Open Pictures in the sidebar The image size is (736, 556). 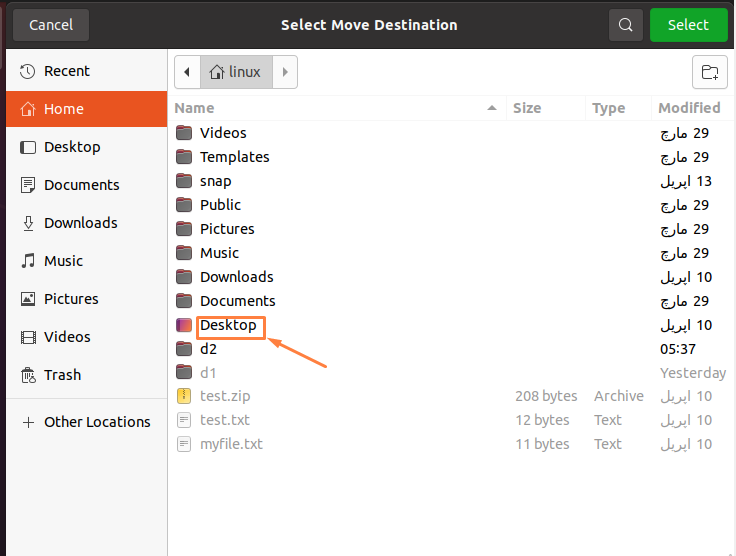(87, 299)
